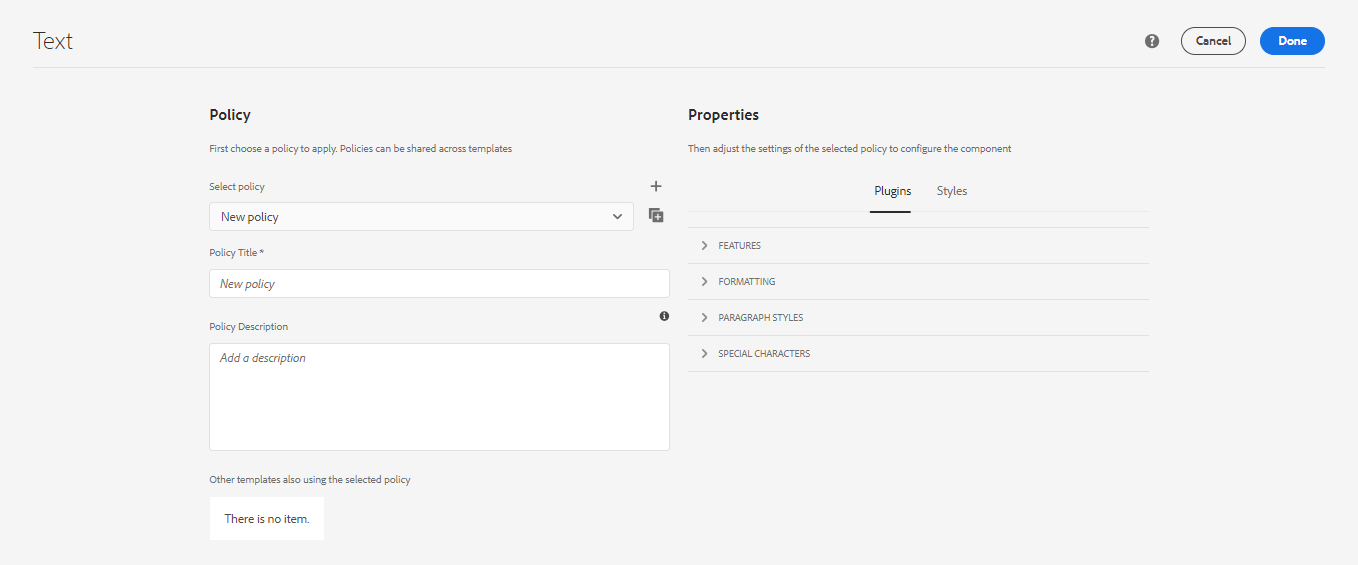Click the info icon near Policy Description

[664, 316]
